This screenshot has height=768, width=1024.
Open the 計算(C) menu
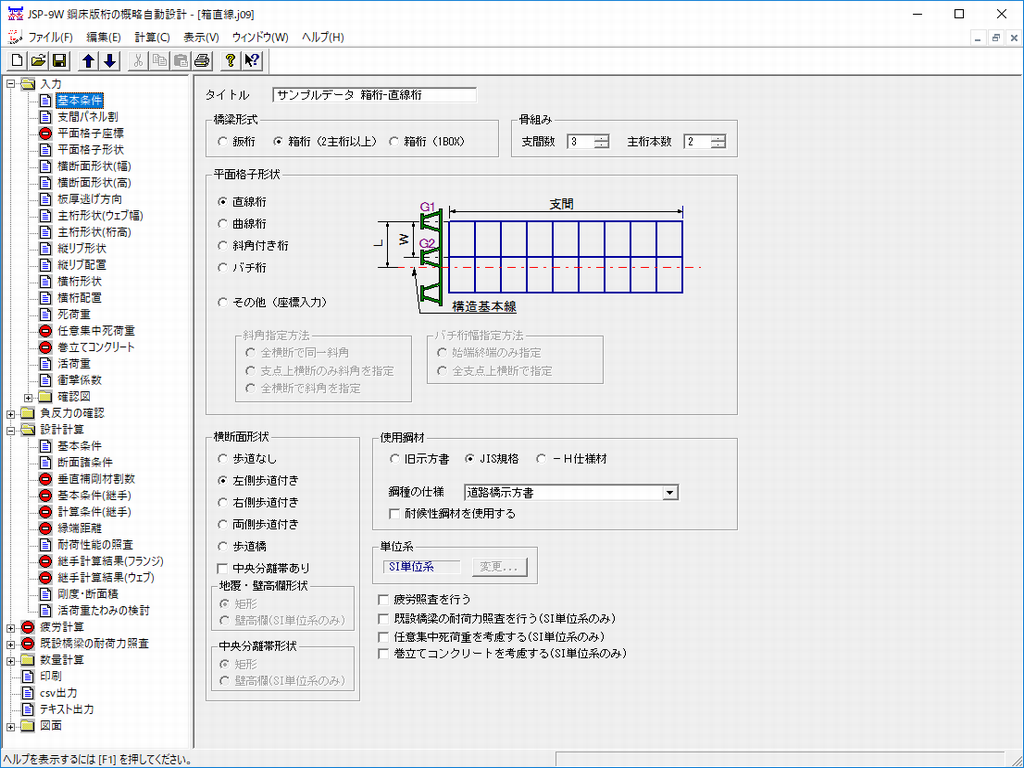(152, 37)
